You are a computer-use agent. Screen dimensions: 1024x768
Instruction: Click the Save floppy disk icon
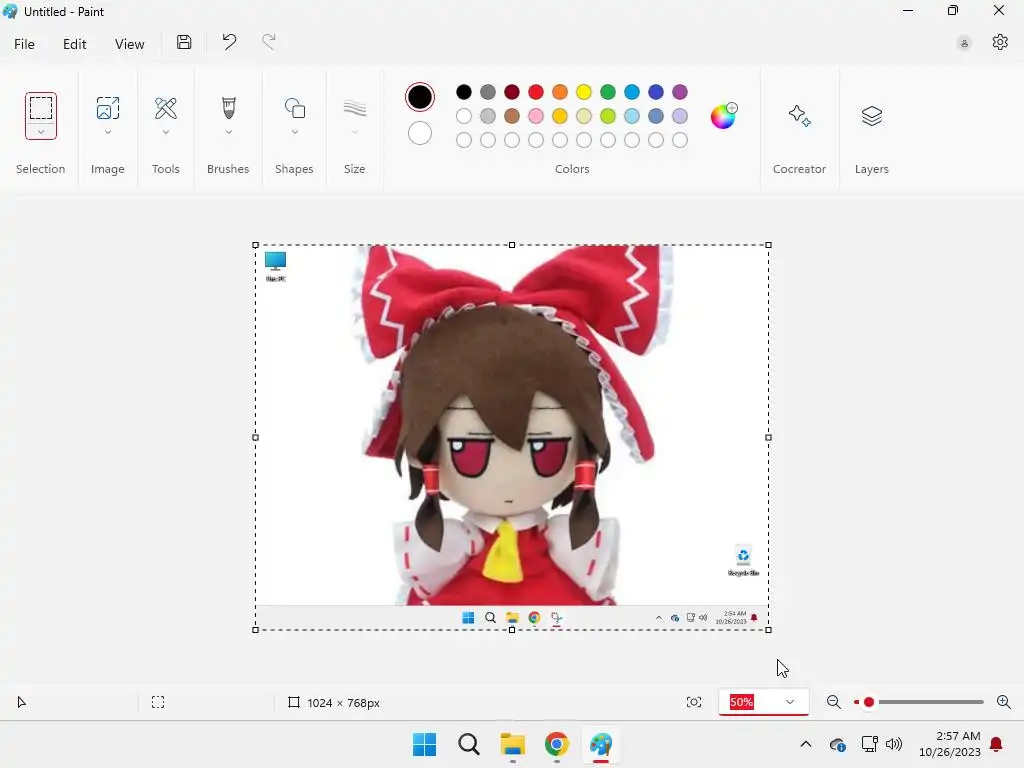184,42
